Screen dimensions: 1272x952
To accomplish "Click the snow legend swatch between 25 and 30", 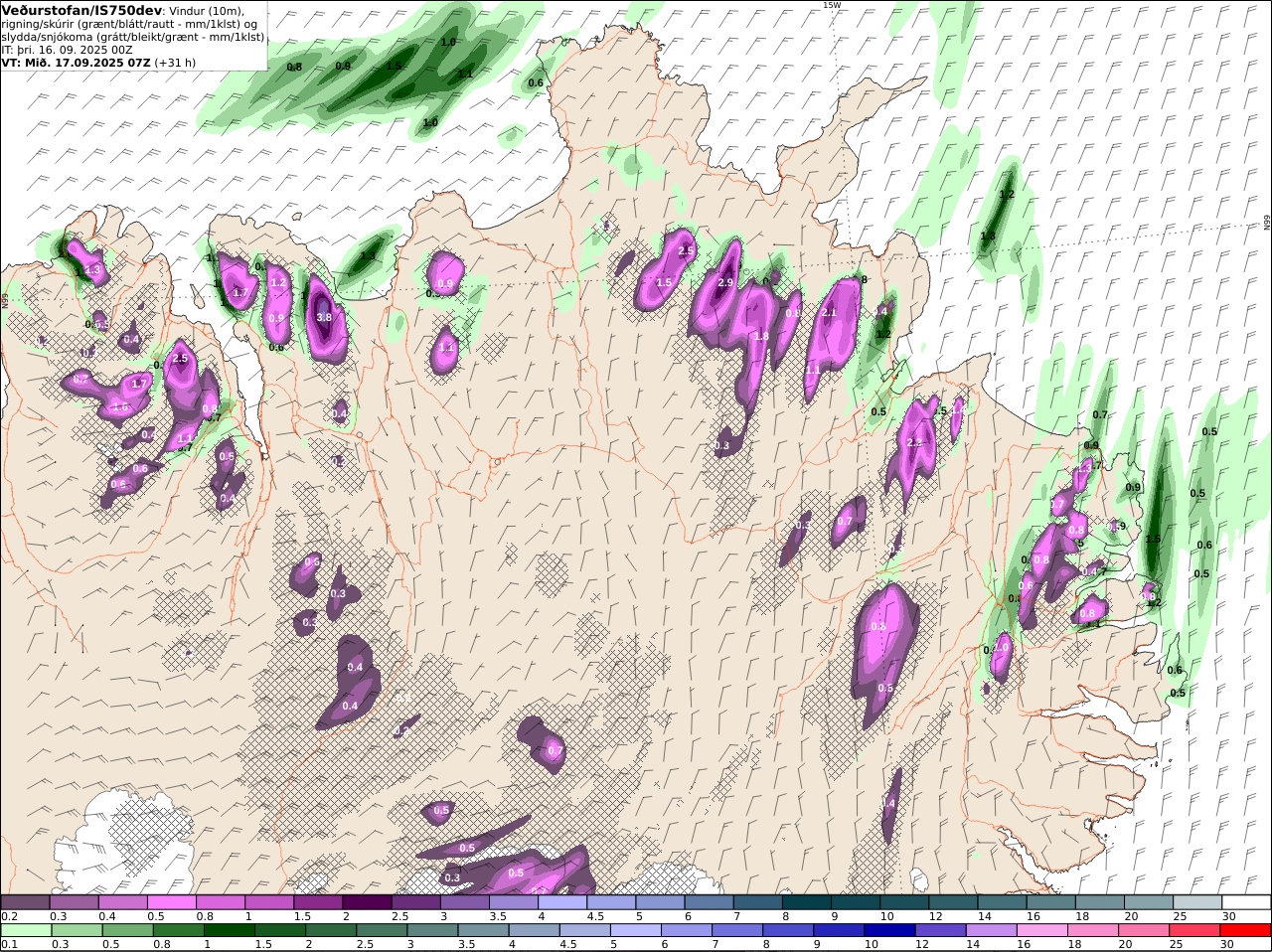I will (x=1197, y=902).
